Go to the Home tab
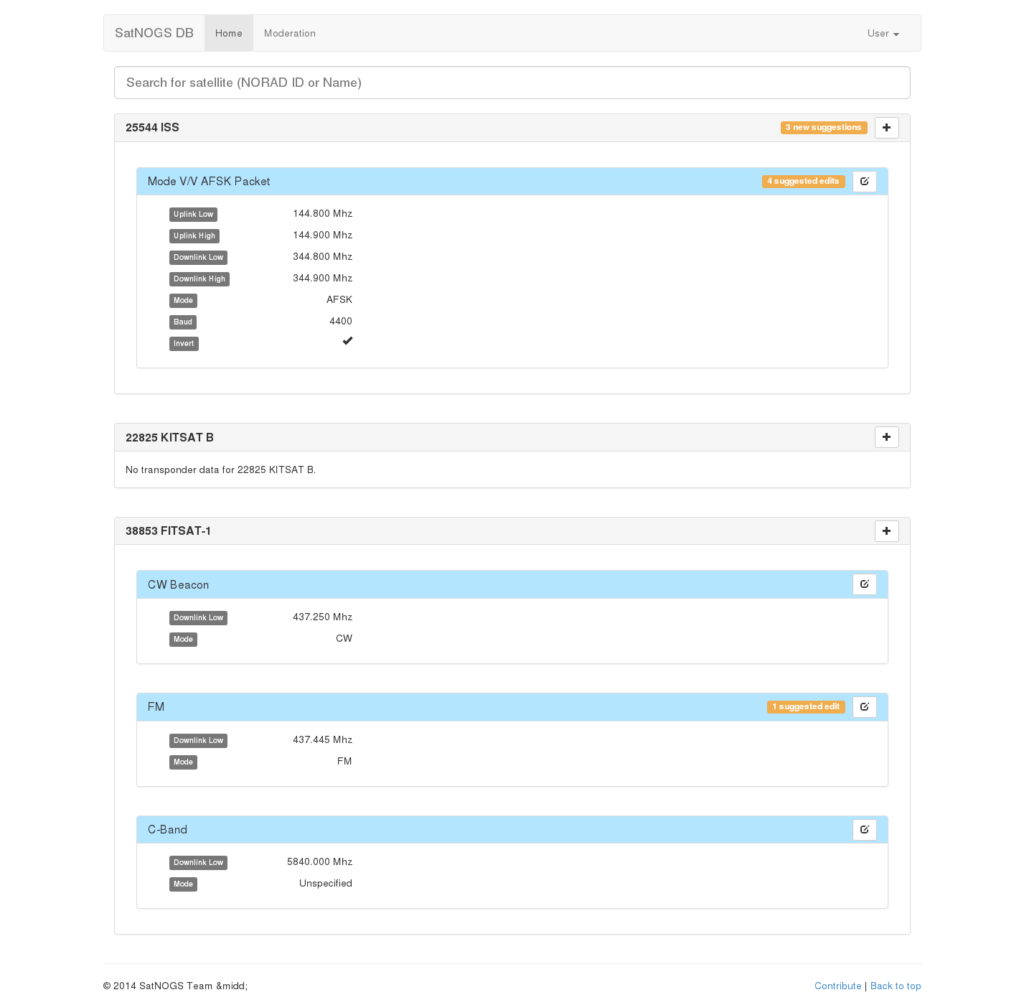This screenshot has height=1000, width=1024. 228,33
